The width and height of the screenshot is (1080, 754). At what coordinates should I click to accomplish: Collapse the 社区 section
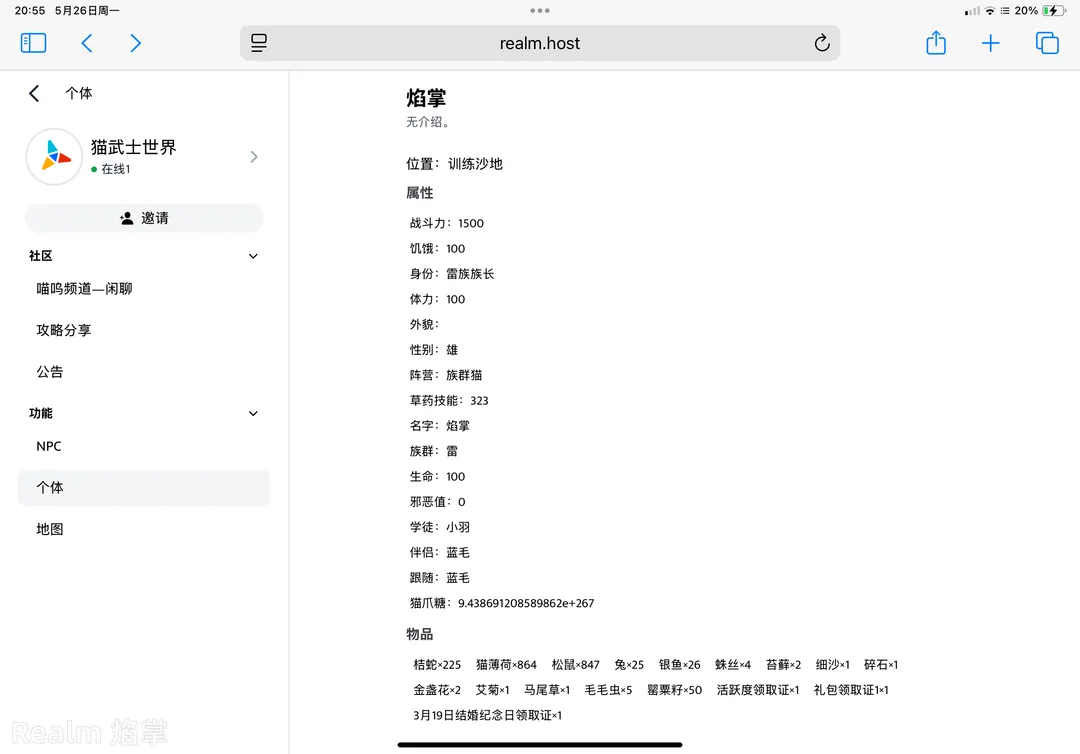click(253, 256)
